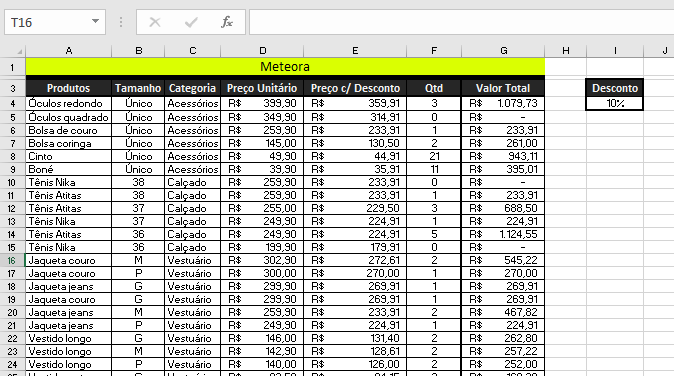Viewport: 674px width, 376px height.
Task: Select column D header
Action: click(263, 51)
